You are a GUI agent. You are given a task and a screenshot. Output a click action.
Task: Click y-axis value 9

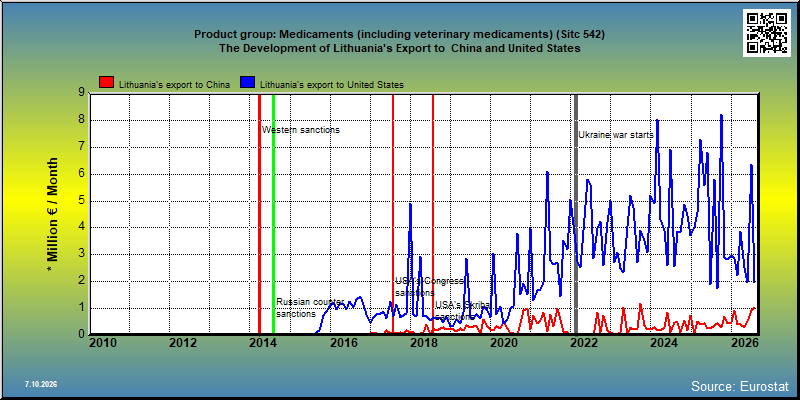click(x=81, y=93)
